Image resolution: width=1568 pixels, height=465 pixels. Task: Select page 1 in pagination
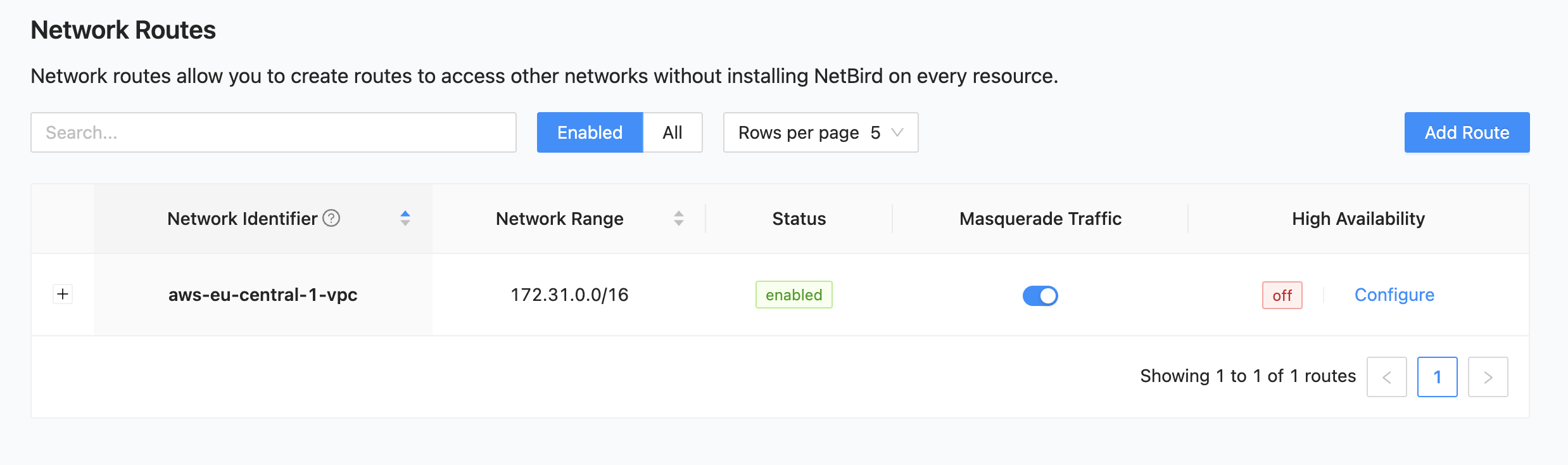point(1437,377)
